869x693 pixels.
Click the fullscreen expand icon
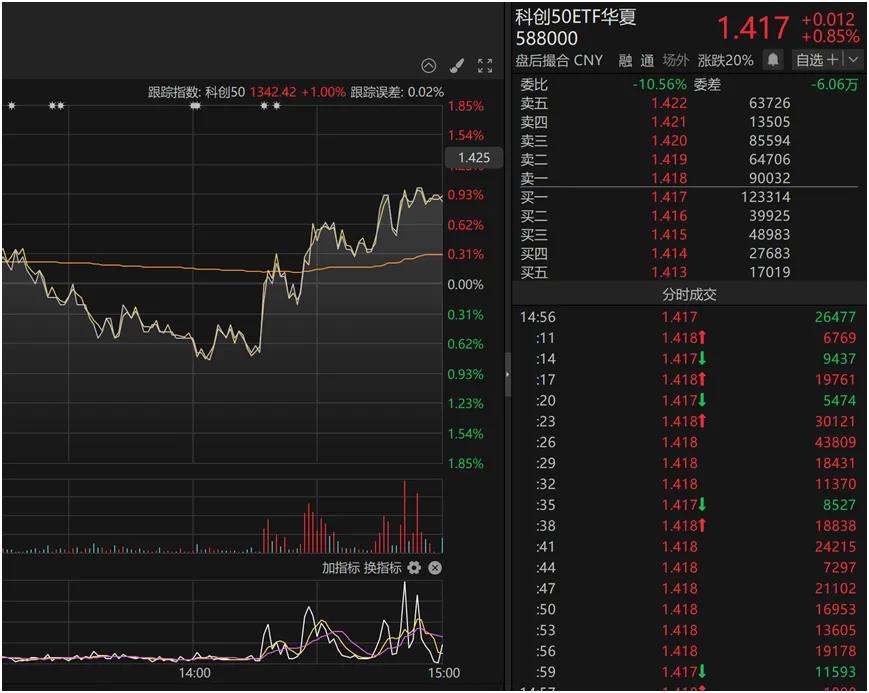tap(485, 66)
